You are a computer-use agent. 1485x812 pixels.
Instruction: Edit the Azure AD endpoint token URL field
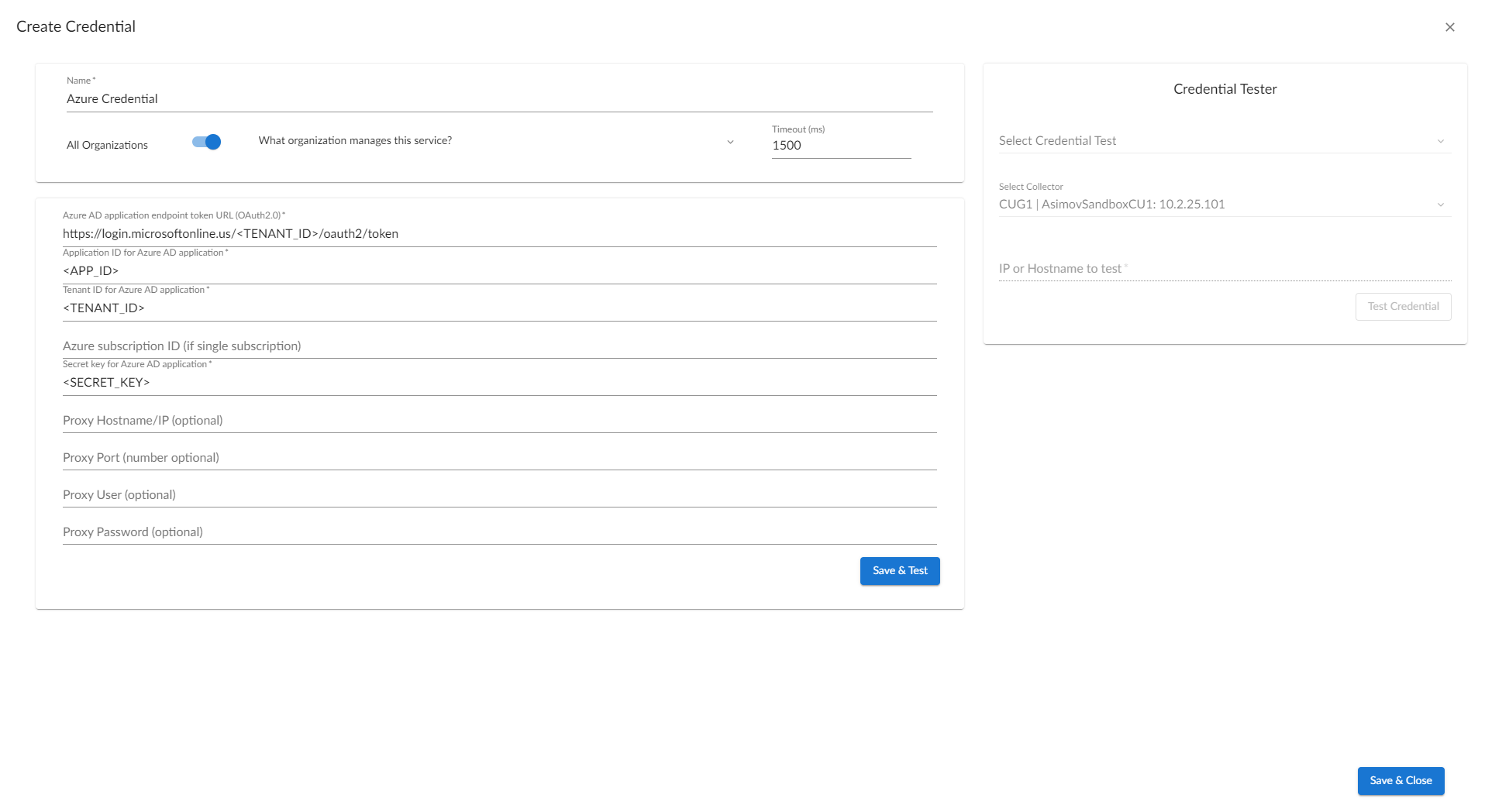499,234
